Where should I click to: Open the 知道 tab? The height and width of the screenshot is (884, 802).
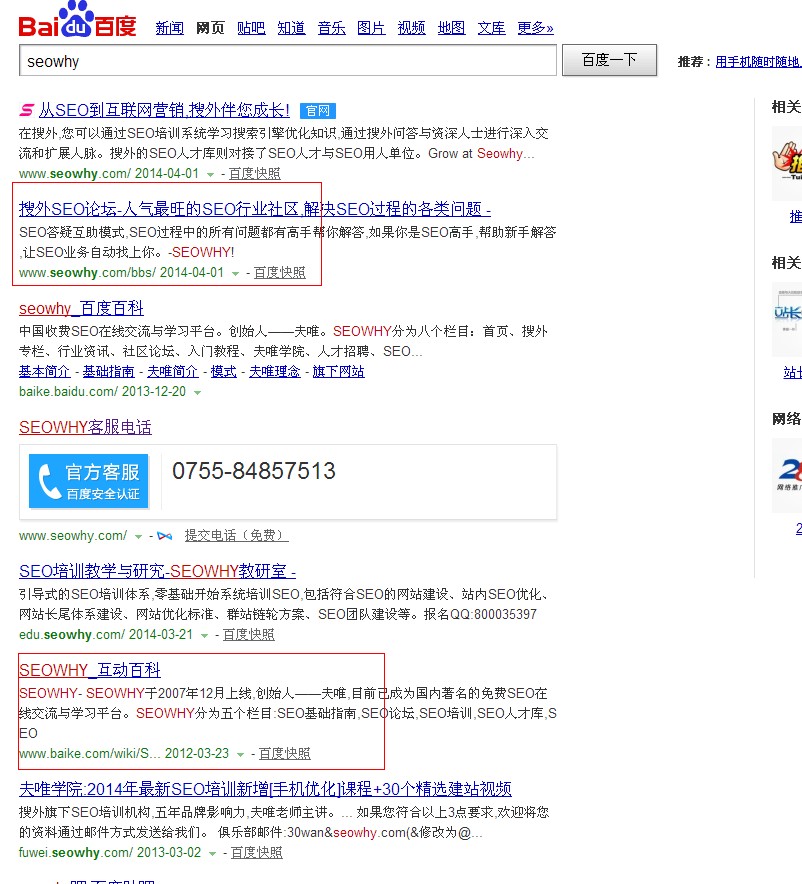click(291, 28)
